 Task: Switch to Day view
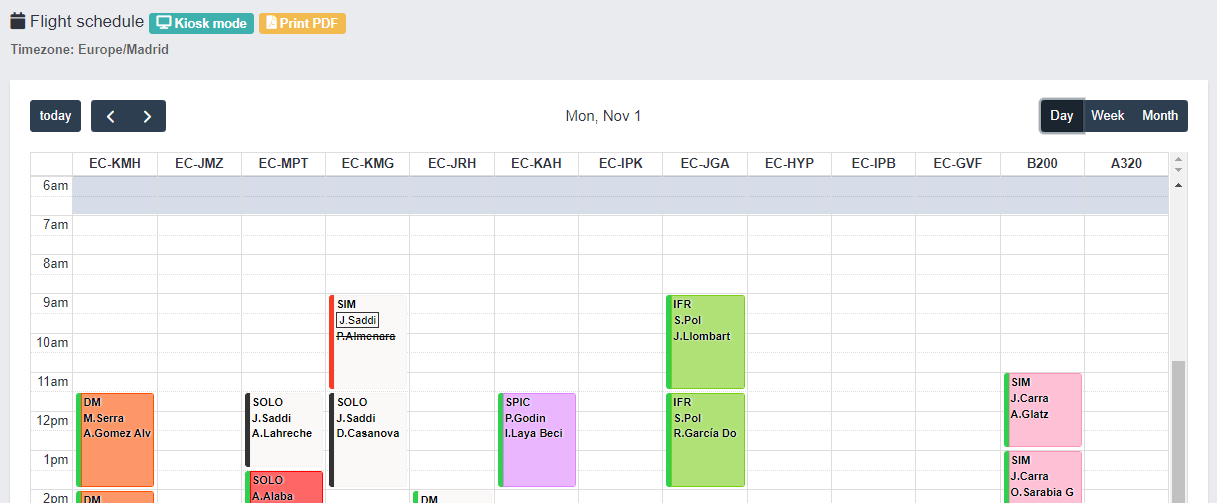click(1061, 116)
